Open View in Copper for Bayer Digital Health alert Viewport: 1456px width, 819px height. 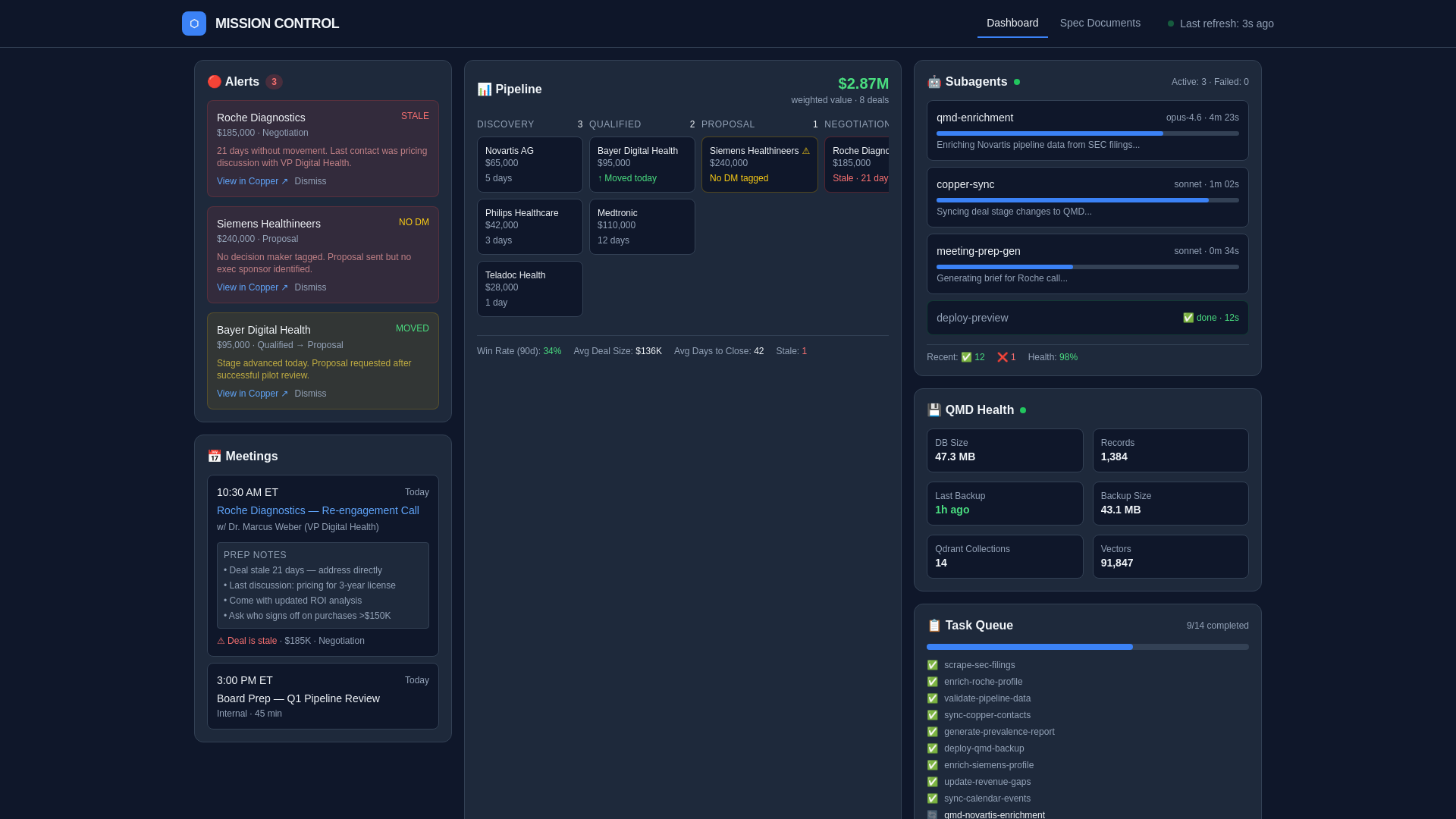253,394
